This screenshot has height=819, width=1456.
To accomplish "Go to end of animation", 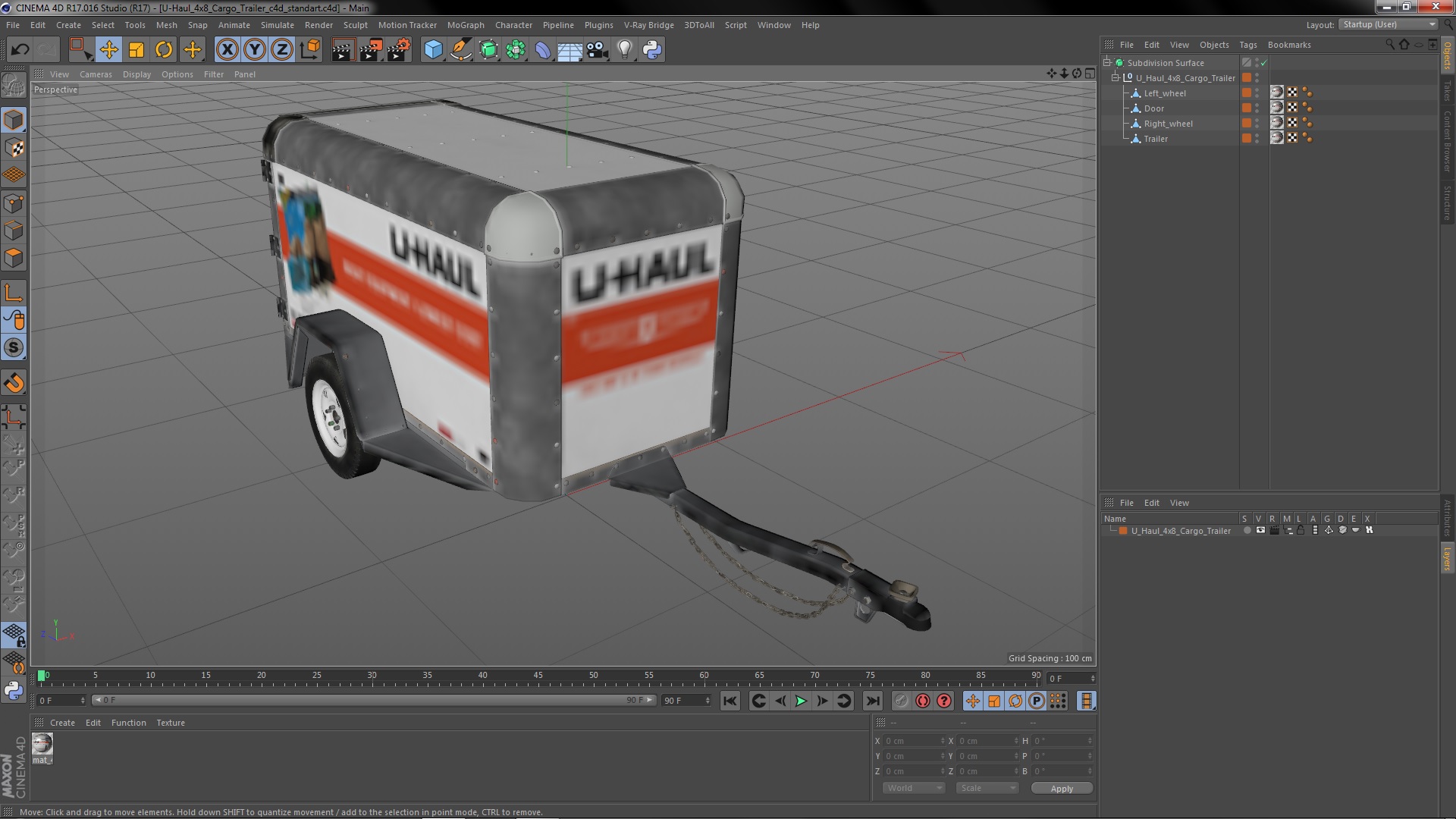I will [x=873, y=701].
